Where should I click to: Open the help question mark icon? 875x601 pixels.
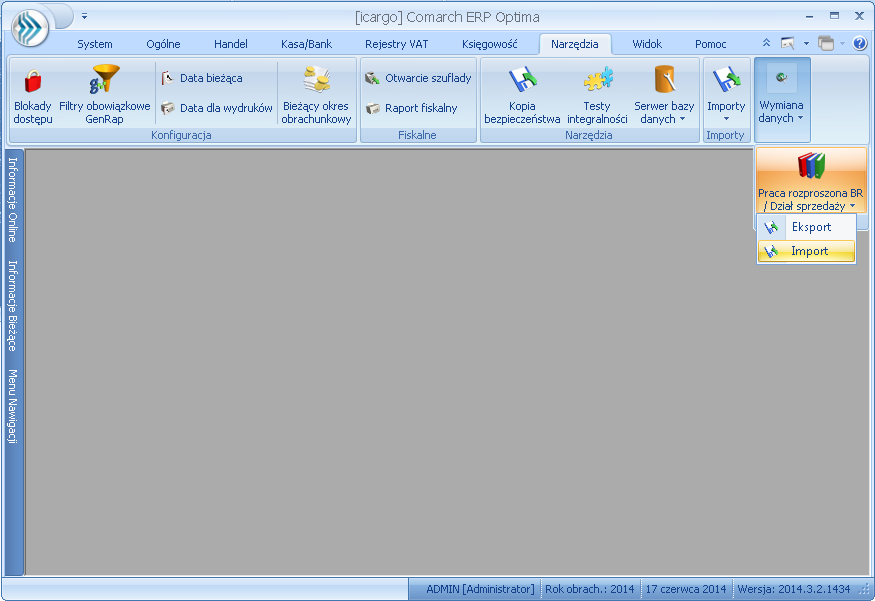pyautogui.click(x=859, y=44)
